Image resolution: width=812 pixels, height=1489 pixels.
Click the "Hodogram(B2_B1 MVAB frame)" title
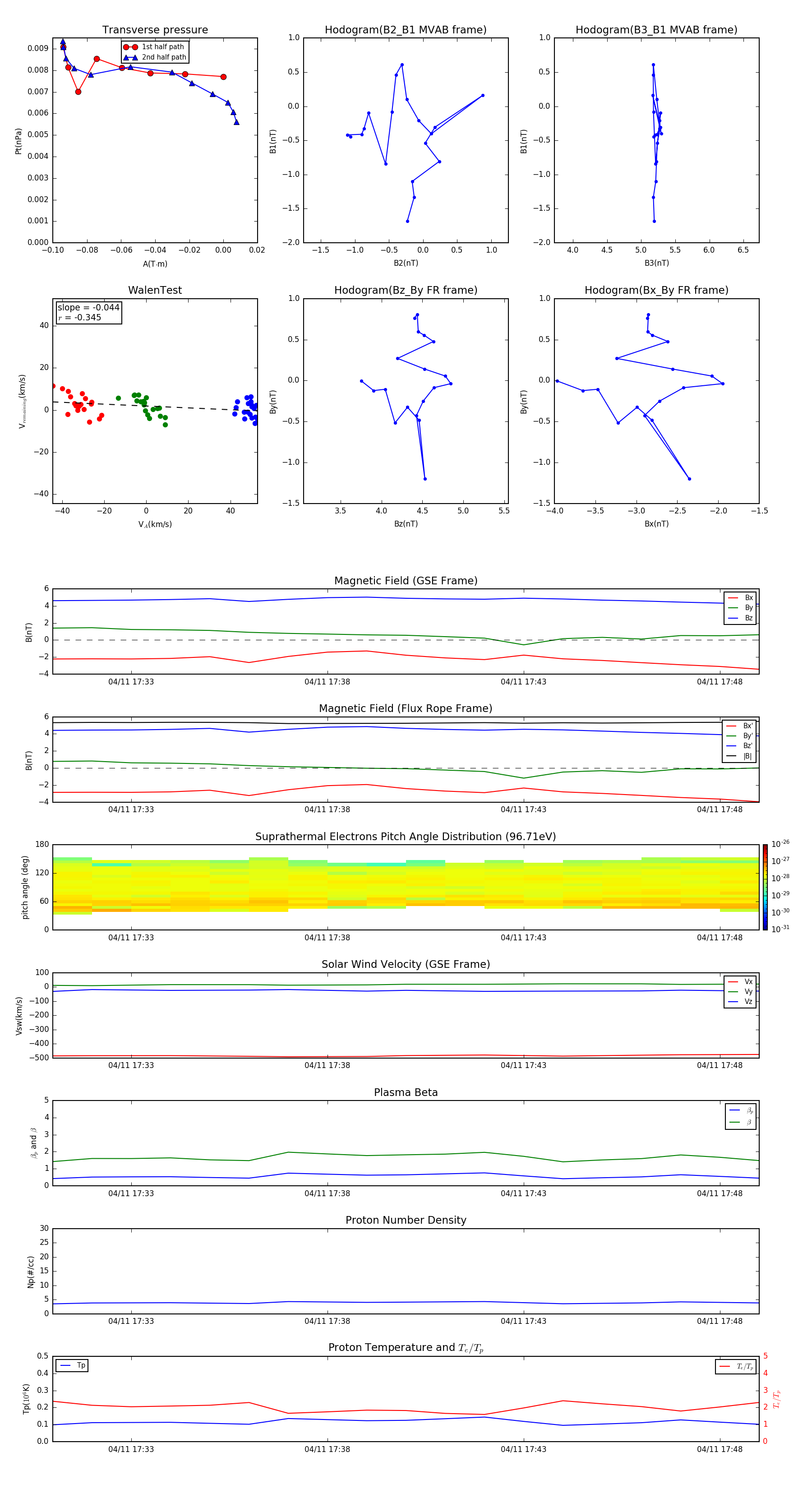(406, 30)
